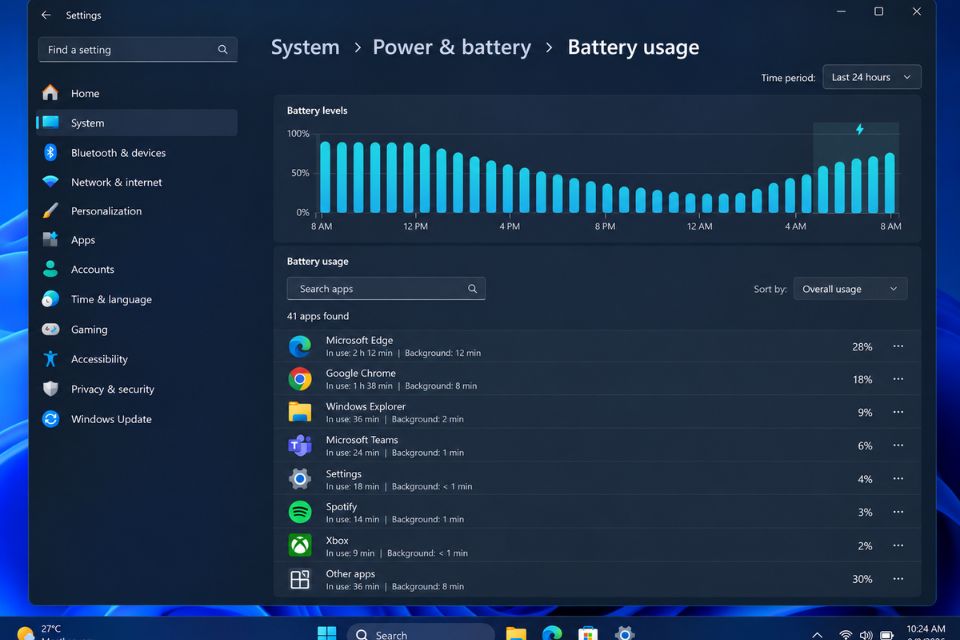This screenshot has width=960, height=640.
Task: Open Network & internet settings
Action: click(x=137, y=182)
